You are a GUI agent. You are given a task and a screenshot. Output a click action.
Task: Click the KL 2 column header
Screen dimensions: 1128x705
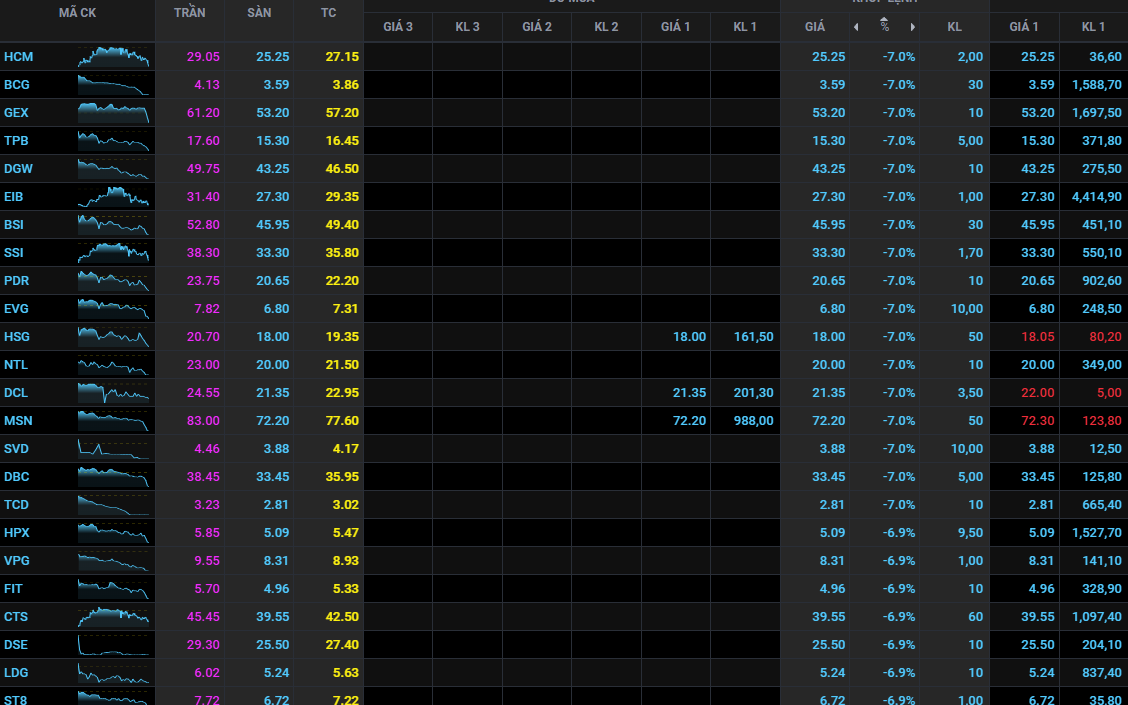coord(606,27)
